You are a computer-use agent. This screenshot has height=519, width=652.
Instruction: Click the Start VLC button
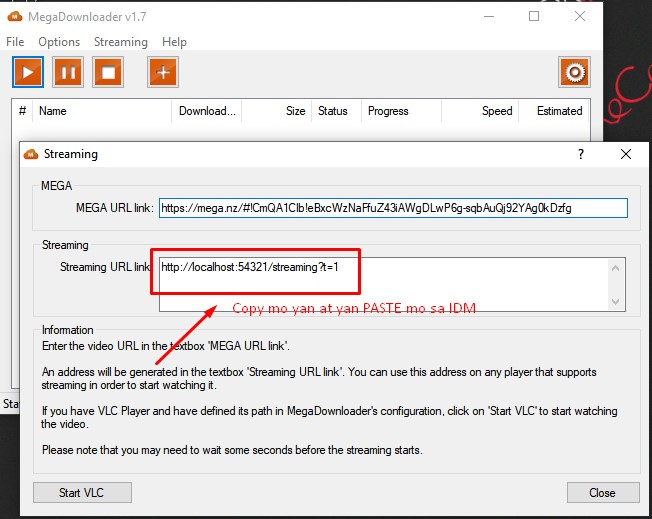pyautogui.click(x=82, y=493)
